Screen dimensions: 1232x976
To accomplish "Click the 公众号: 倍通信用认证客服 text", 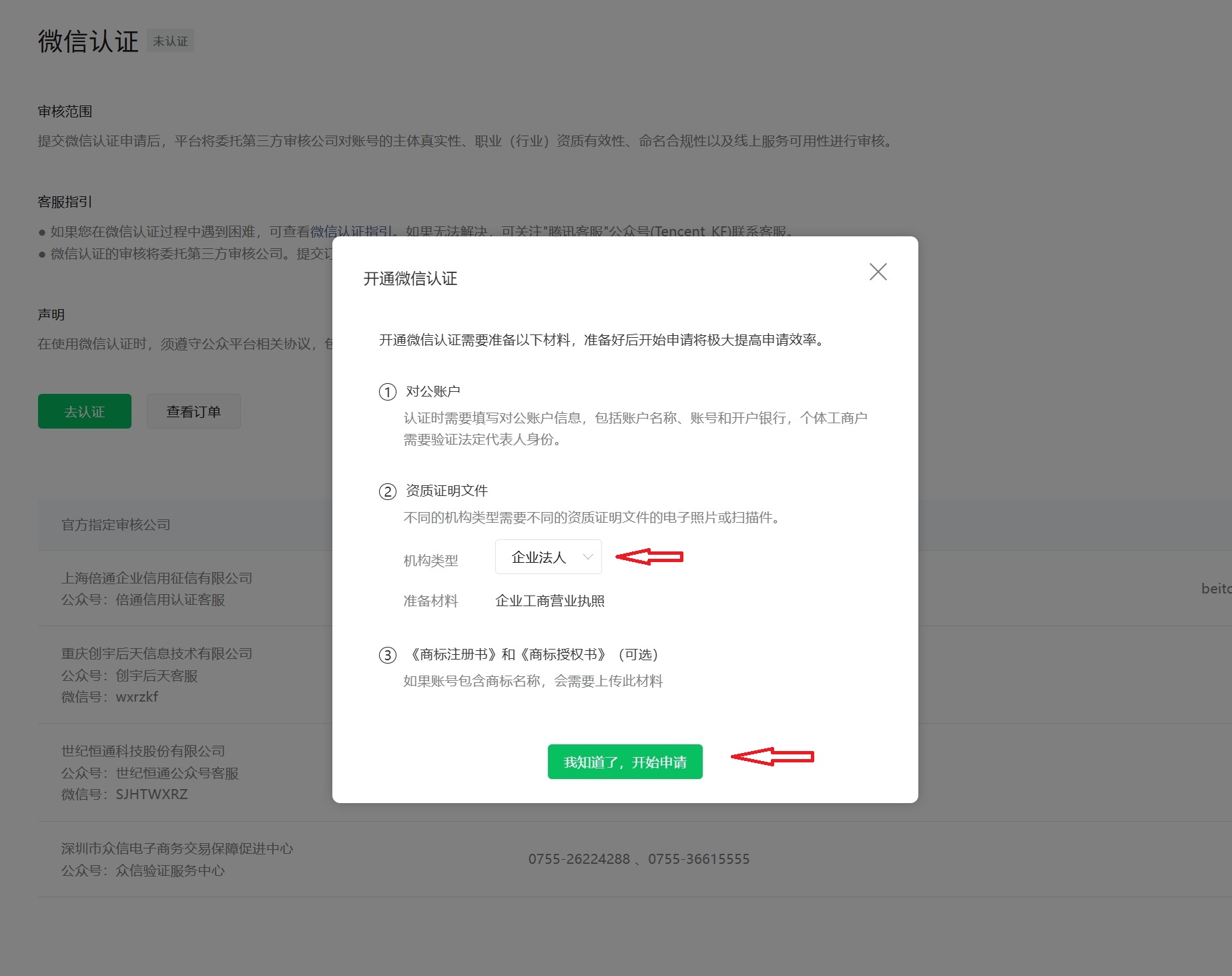I will coord(143,599).
